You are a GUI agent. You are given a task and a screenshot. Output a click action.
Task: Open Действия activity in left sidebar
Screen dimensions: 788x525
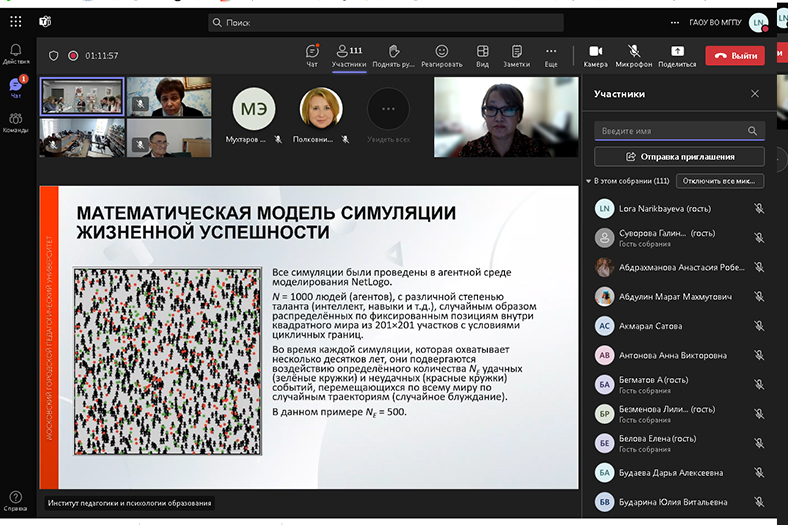coord(16,53)
